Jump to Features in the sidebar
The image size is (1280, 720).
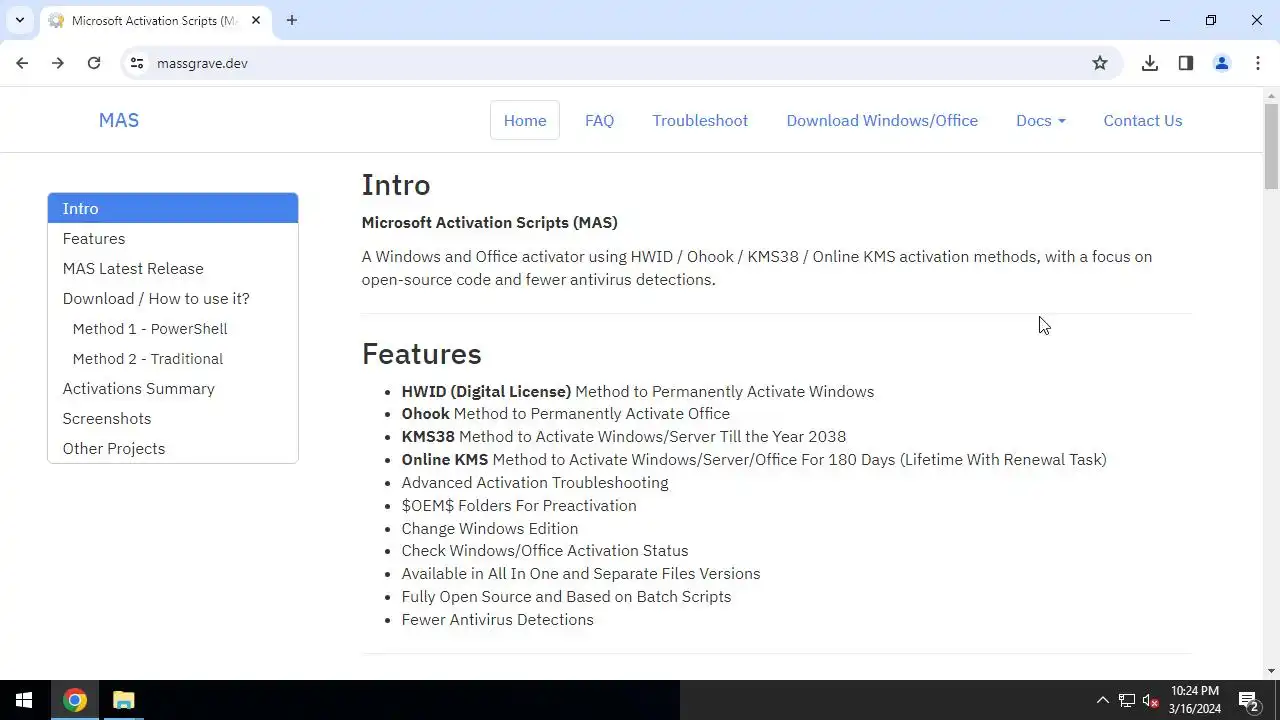[x=173, y=238]
